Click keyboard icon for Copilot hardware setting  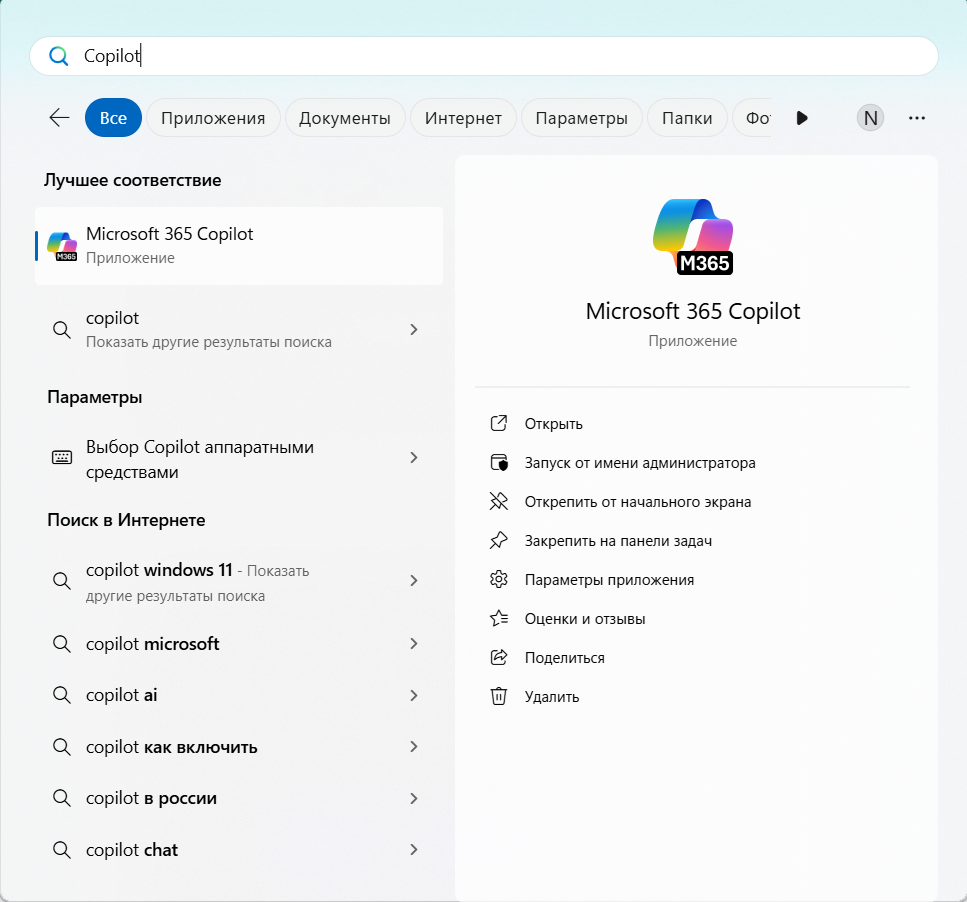(x=62, y=457)
